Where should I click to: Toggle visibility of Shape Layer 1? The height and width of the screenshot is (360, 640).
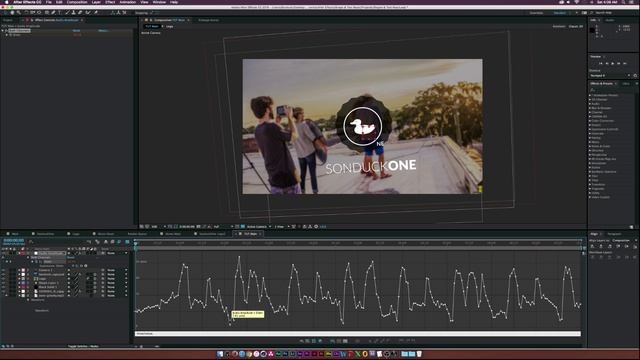point(3,283)
